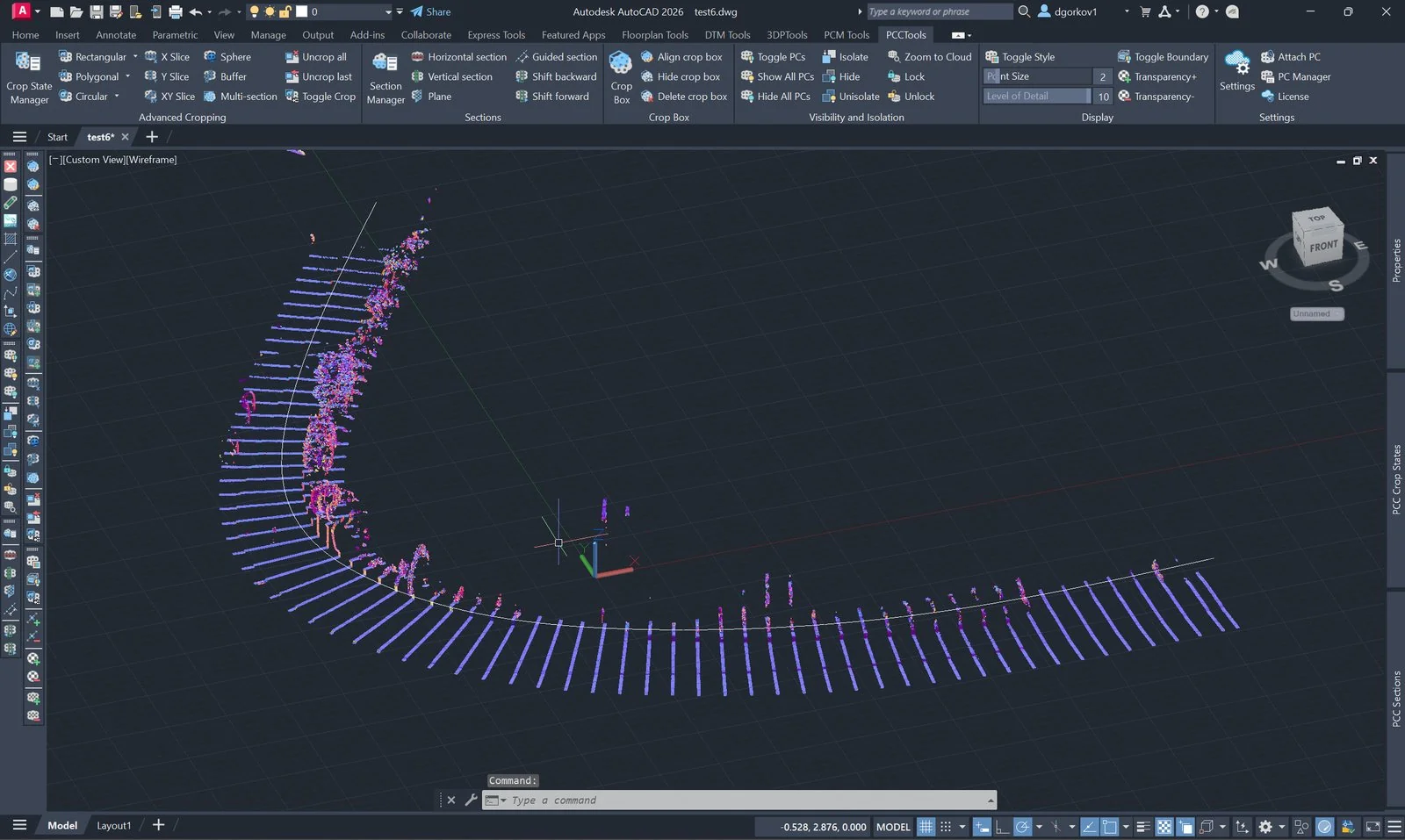Activate the X Slice tool

pyautogui.click(x=167, y=57)
